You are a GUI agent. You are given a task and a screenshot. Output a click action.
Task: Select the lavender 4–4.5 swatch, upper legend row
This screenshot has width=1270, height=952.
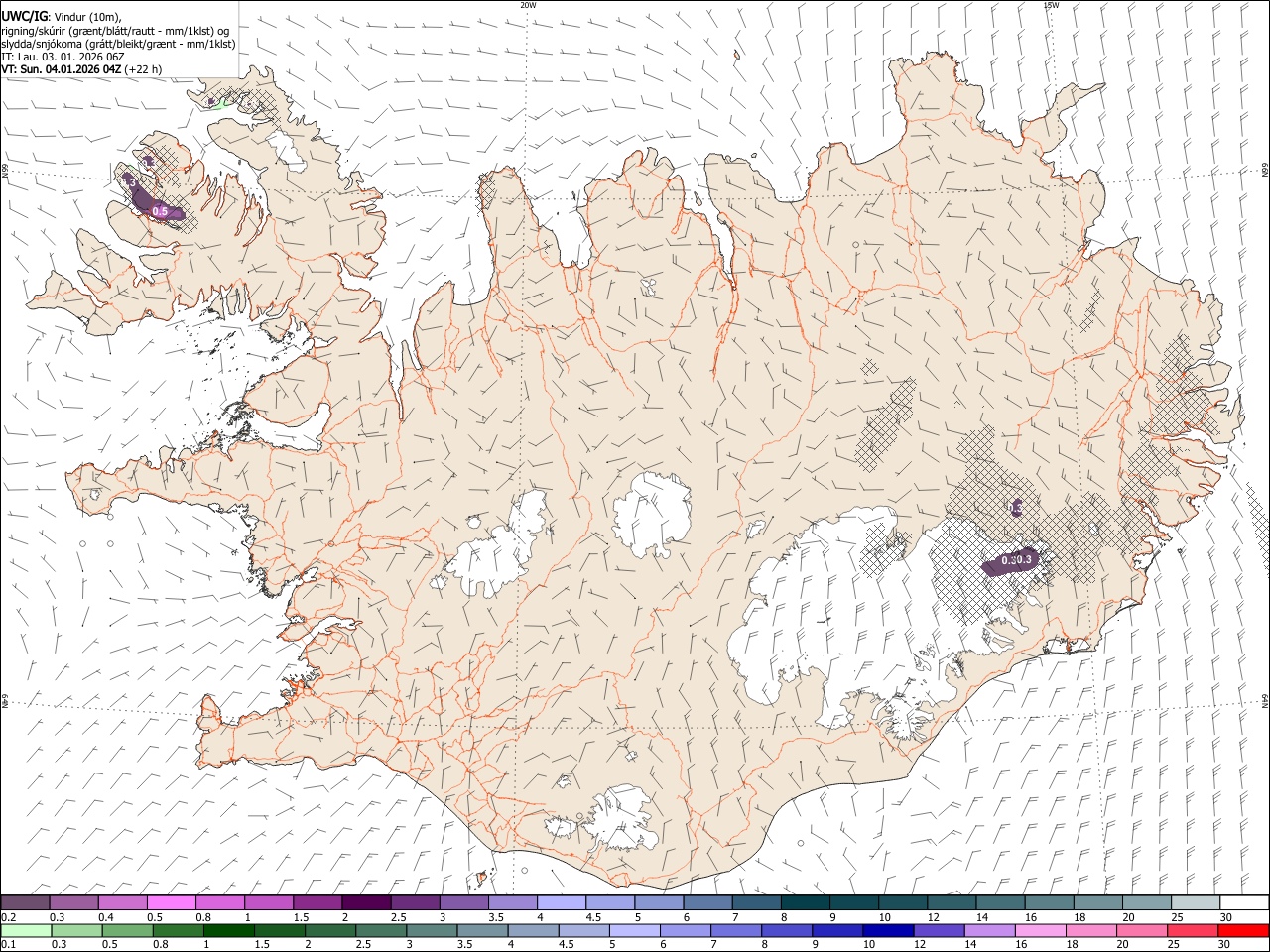pos(561,902)
